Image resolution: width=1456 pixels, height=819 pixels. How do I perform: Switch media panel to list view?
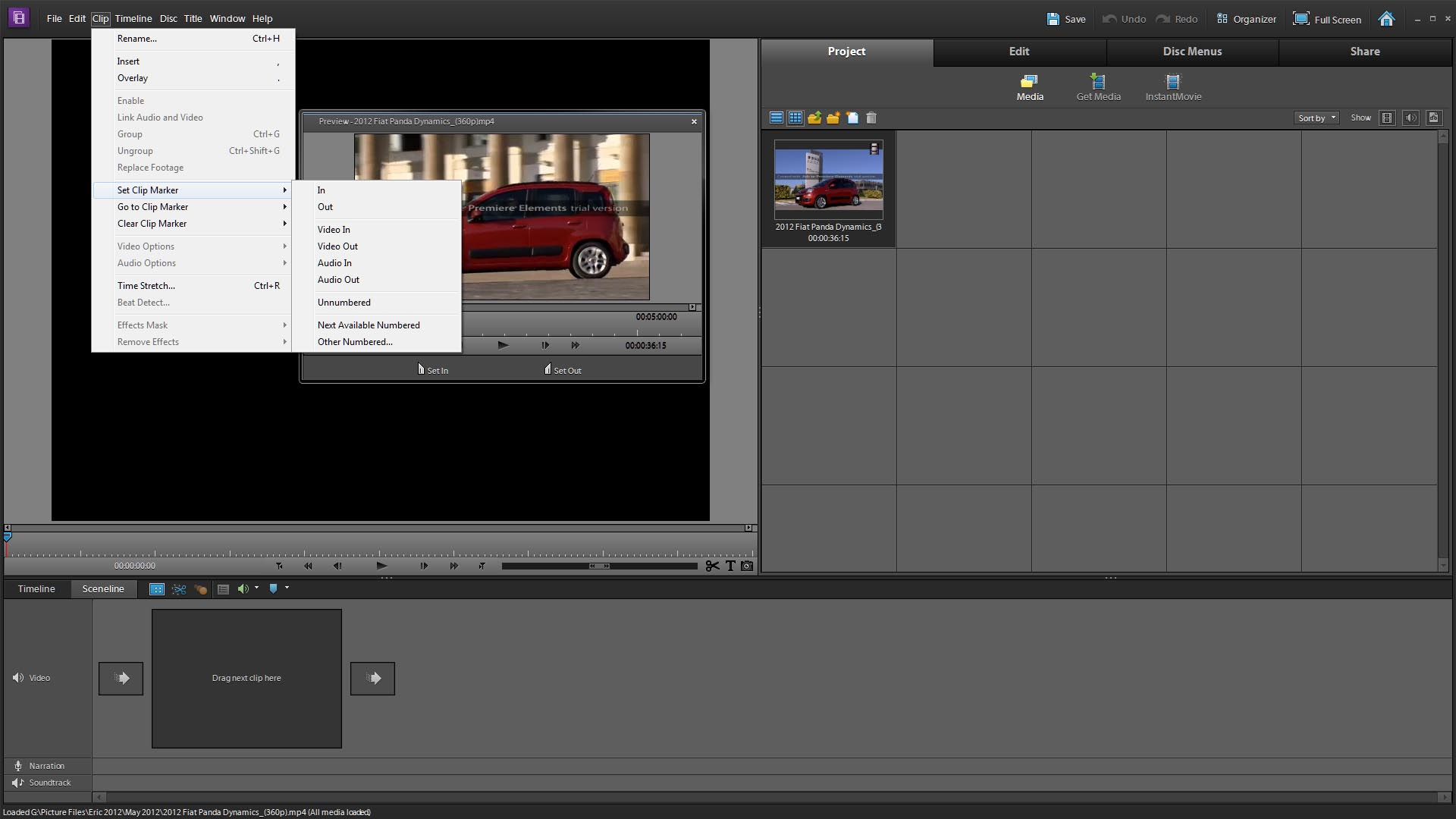776,118
